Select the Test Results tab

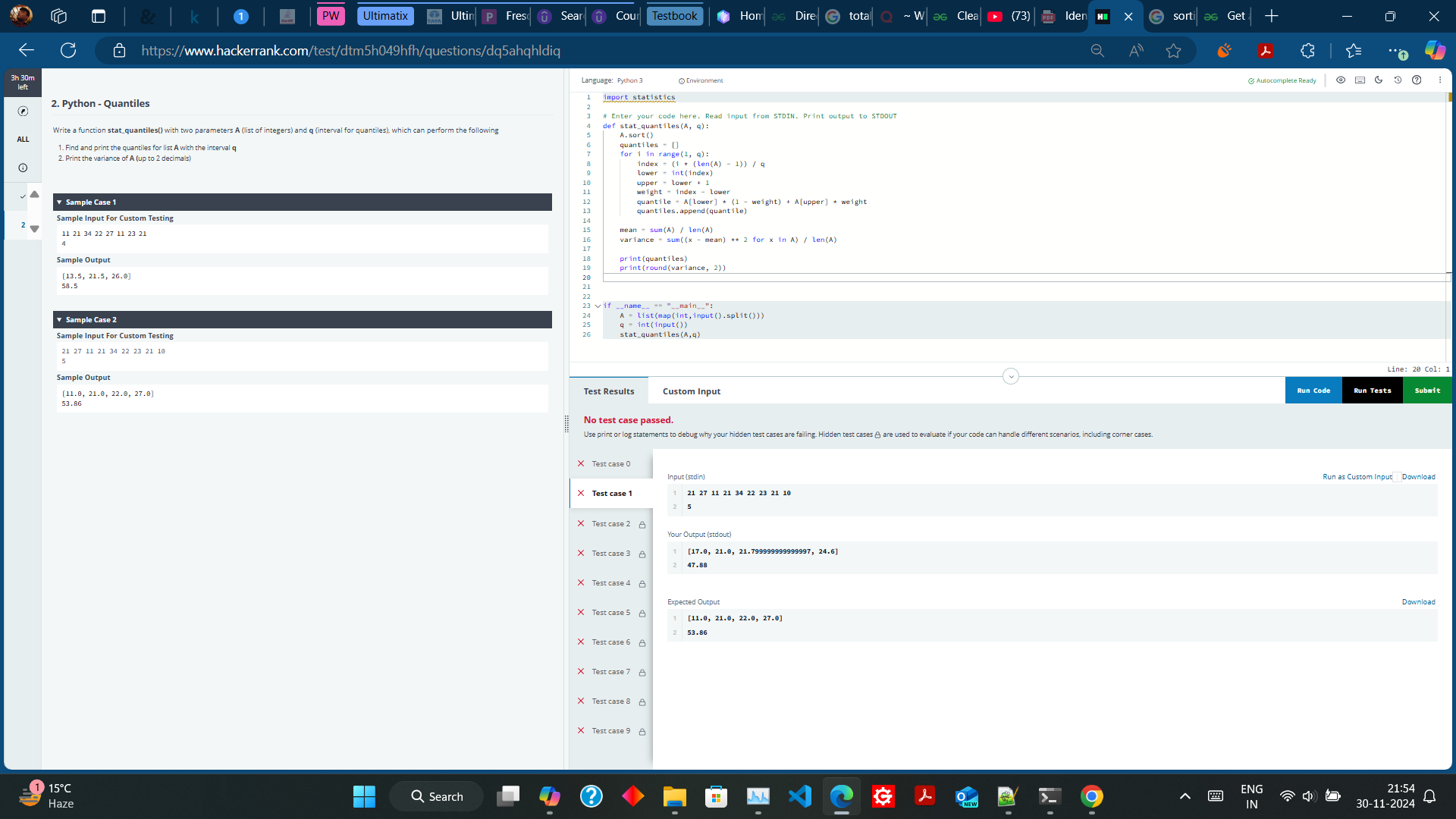point(609,391)
